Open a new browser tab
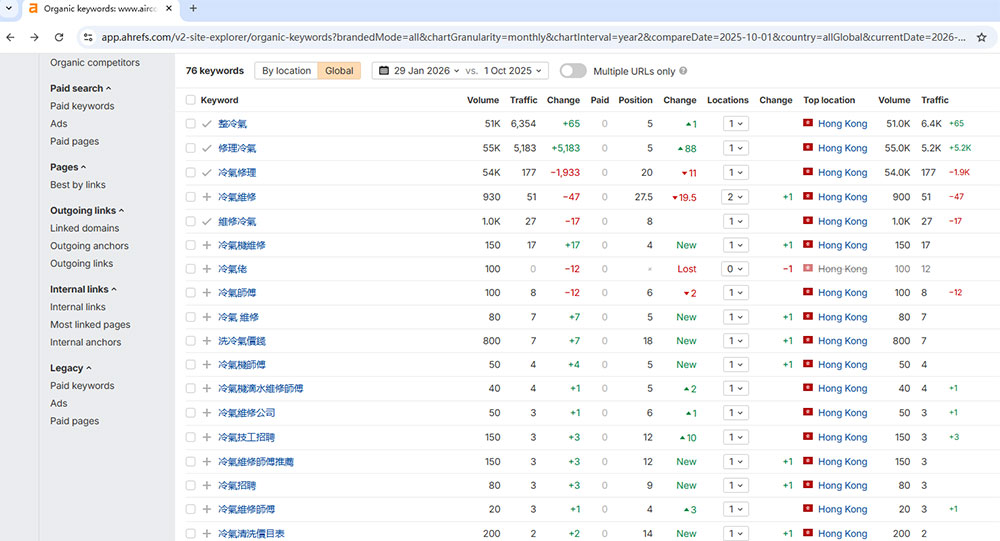The height and width of the screenshot is (541, 1000). pos(193,8)
